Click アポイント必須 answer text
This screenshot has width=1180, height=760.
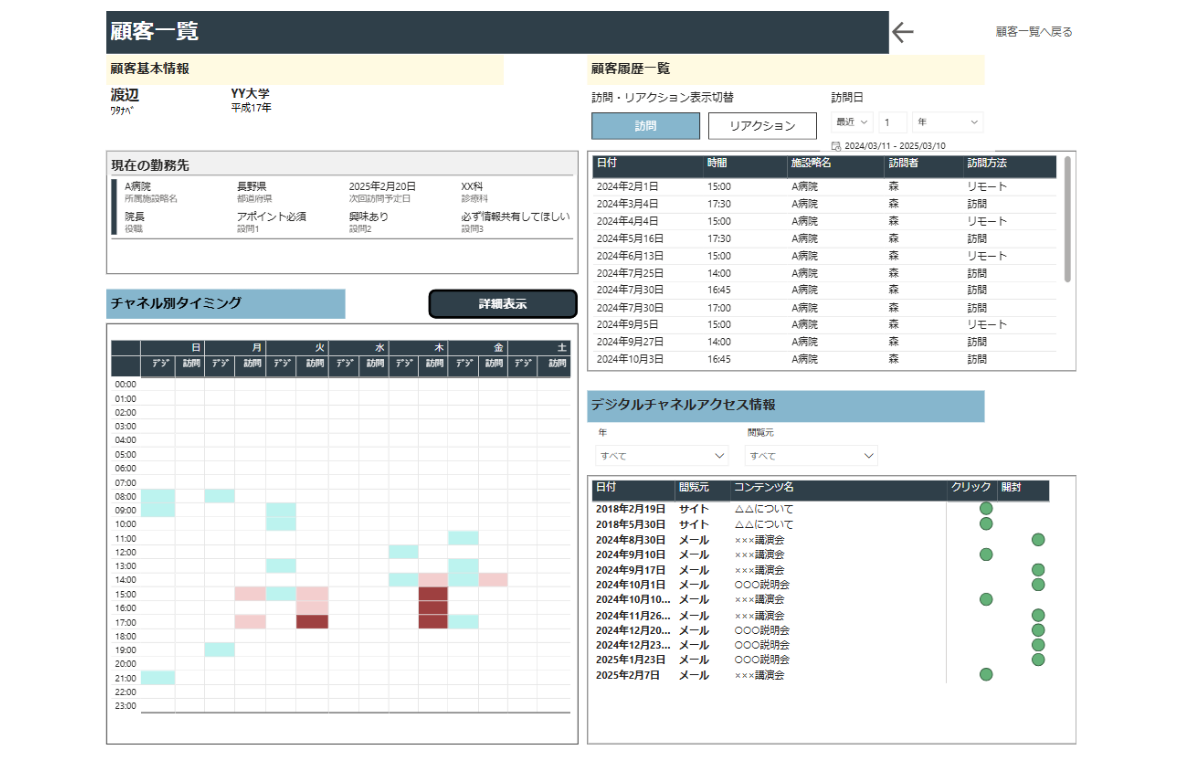tap(272, 216)
